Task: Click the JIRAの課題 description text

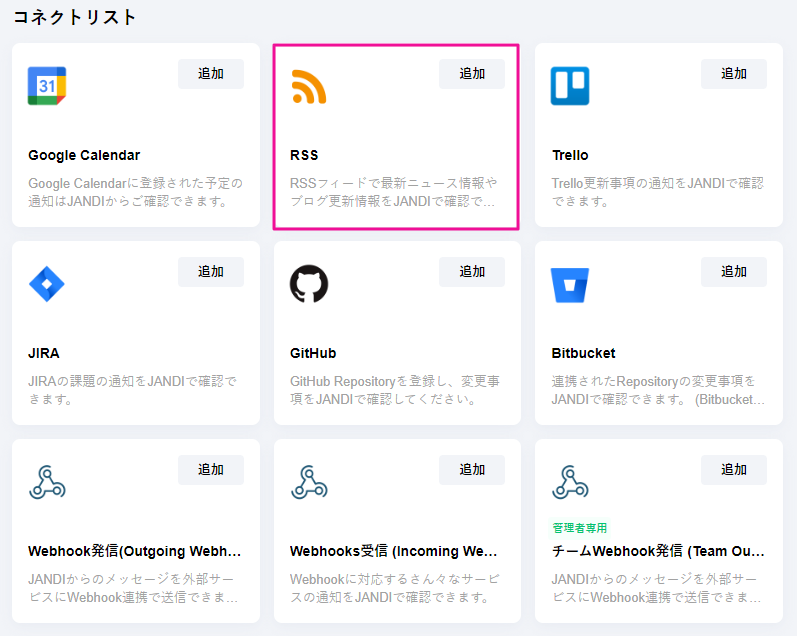Action: click(133, 390)
